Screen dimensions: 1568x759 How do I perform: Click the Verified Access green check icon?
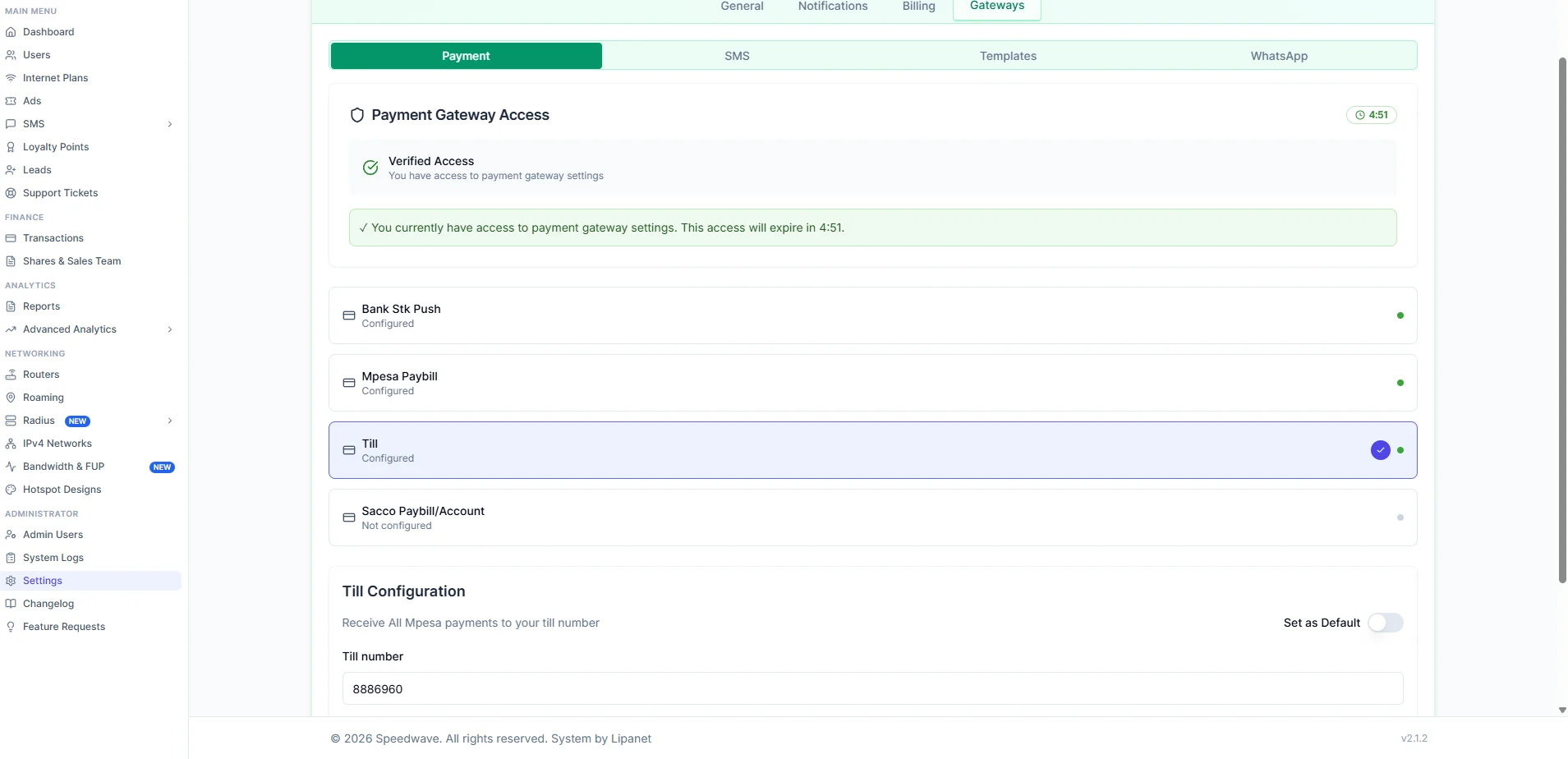coord(370,168)
